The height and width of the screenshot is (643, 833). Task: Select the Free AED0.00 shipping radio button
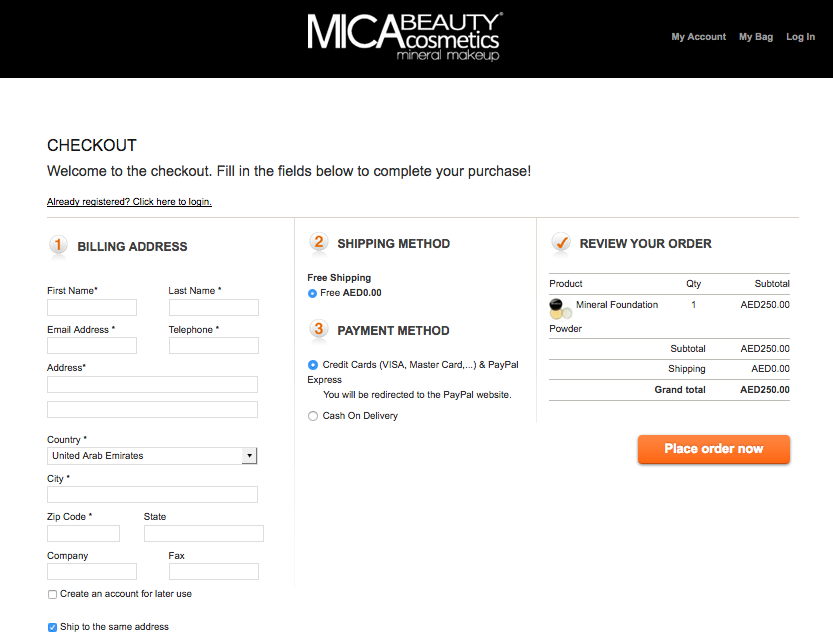click(312, 293)
